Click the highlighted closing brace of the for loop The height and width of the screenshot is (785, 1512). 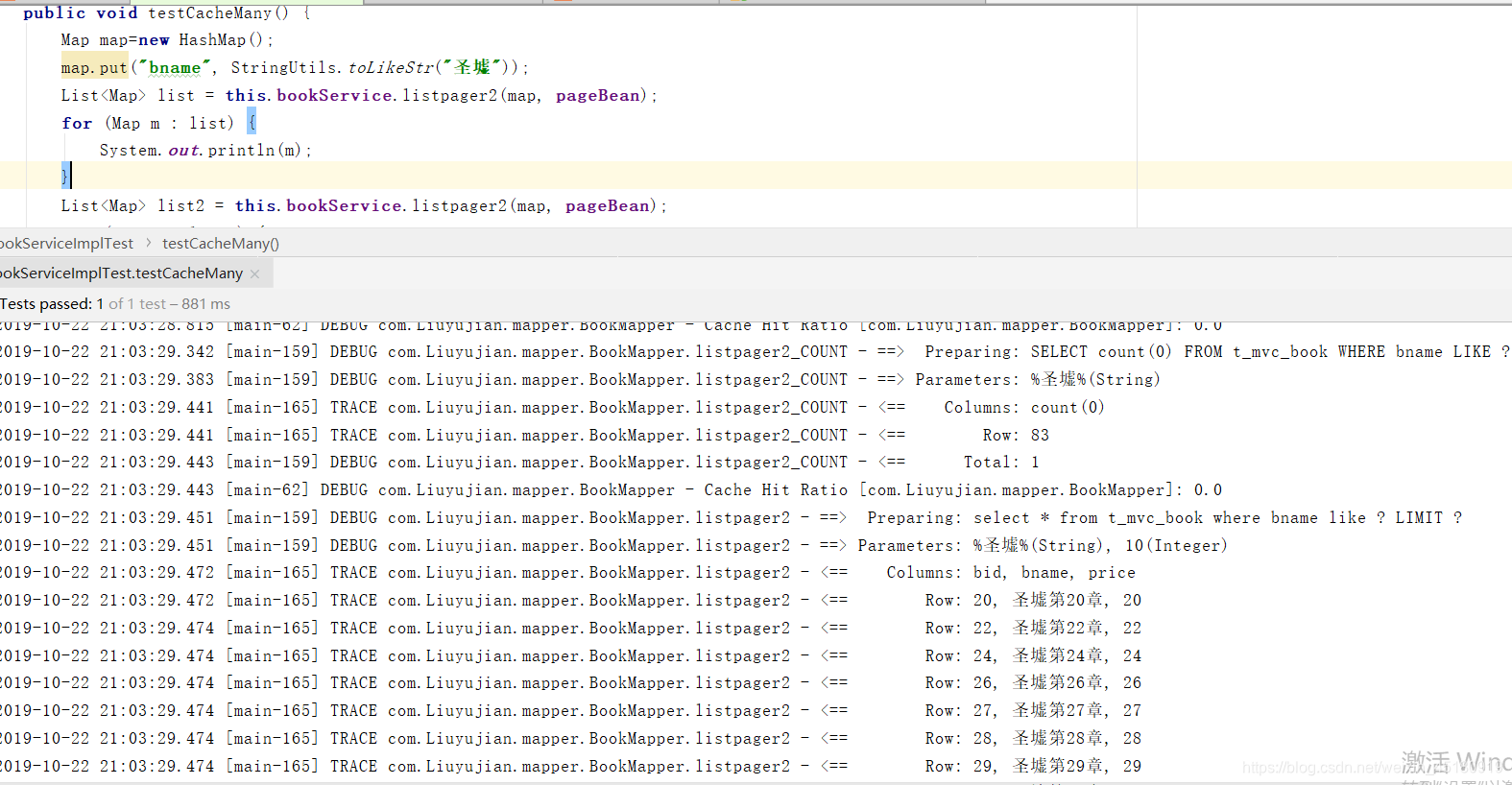point(65,176)
